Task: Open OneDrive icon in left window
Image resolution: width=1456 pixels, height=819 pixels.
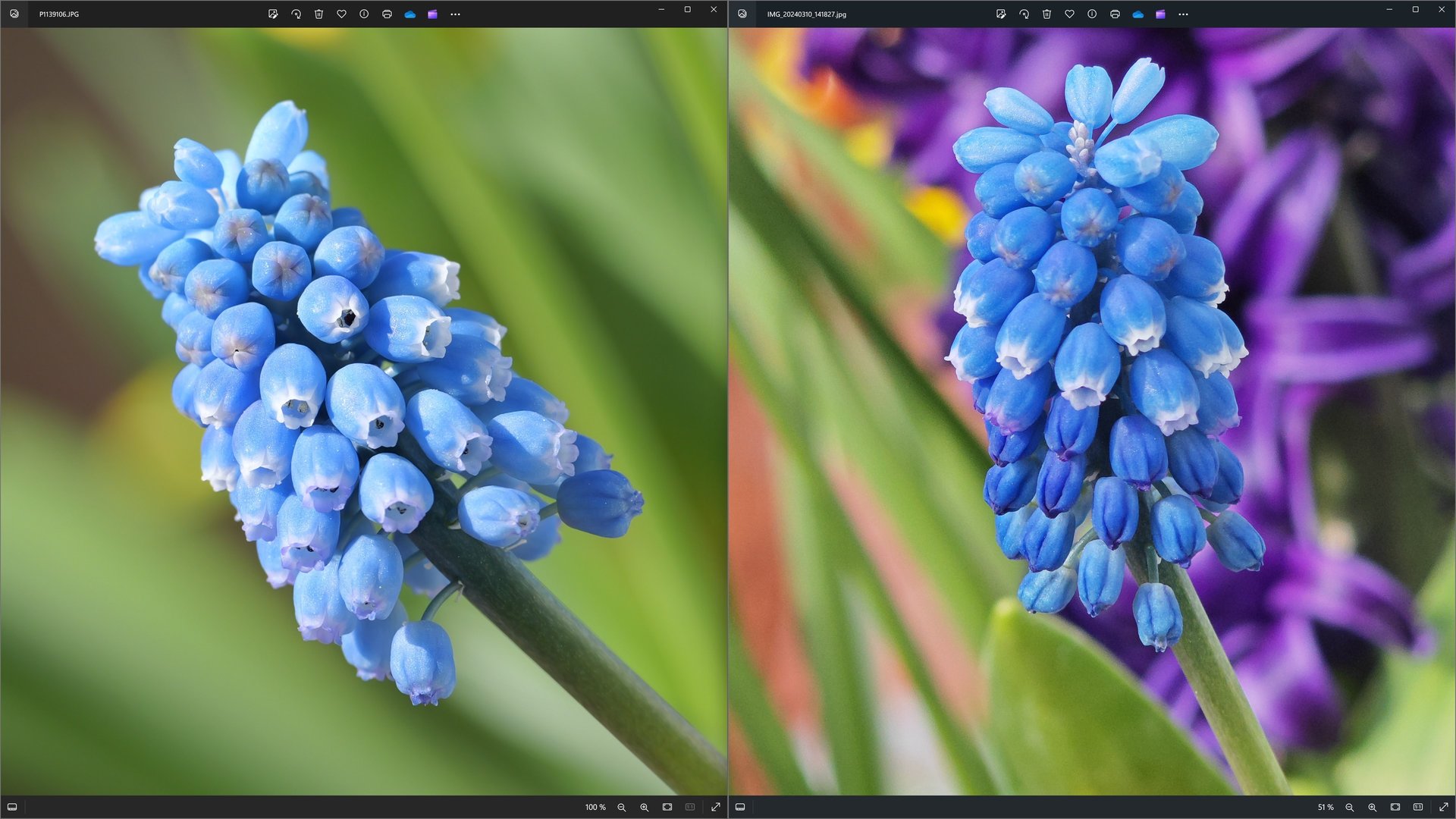Action: (409, 14)
